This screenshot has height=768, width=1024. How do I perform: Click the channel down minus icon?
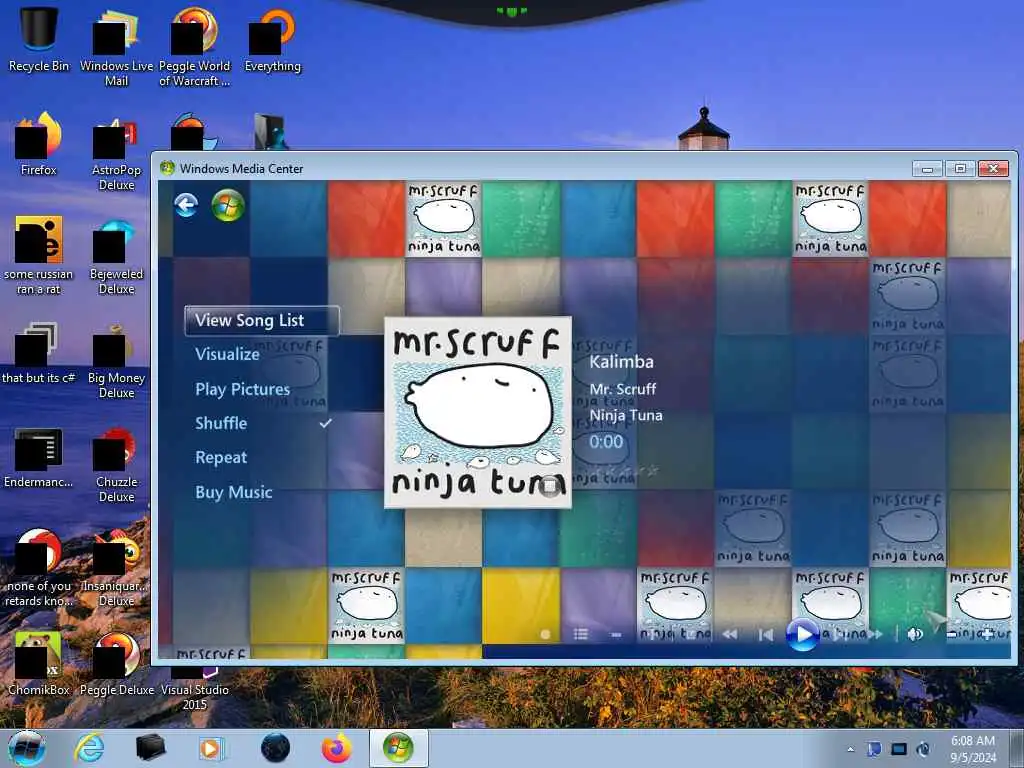click(616, 634)
